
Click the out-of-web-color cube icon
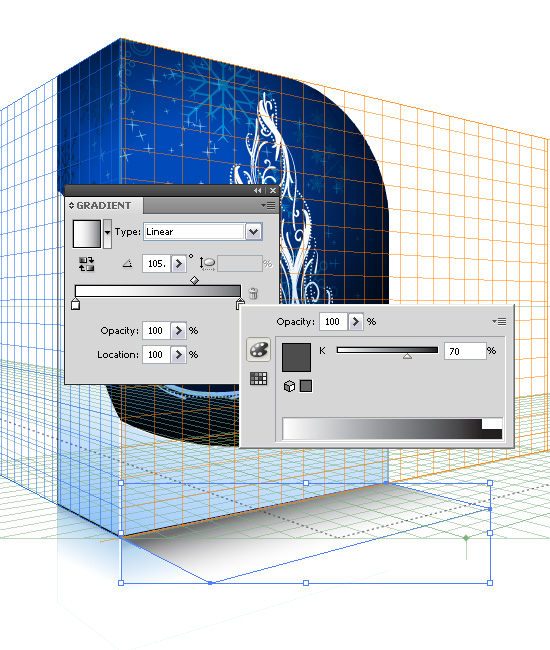(289, 386)
